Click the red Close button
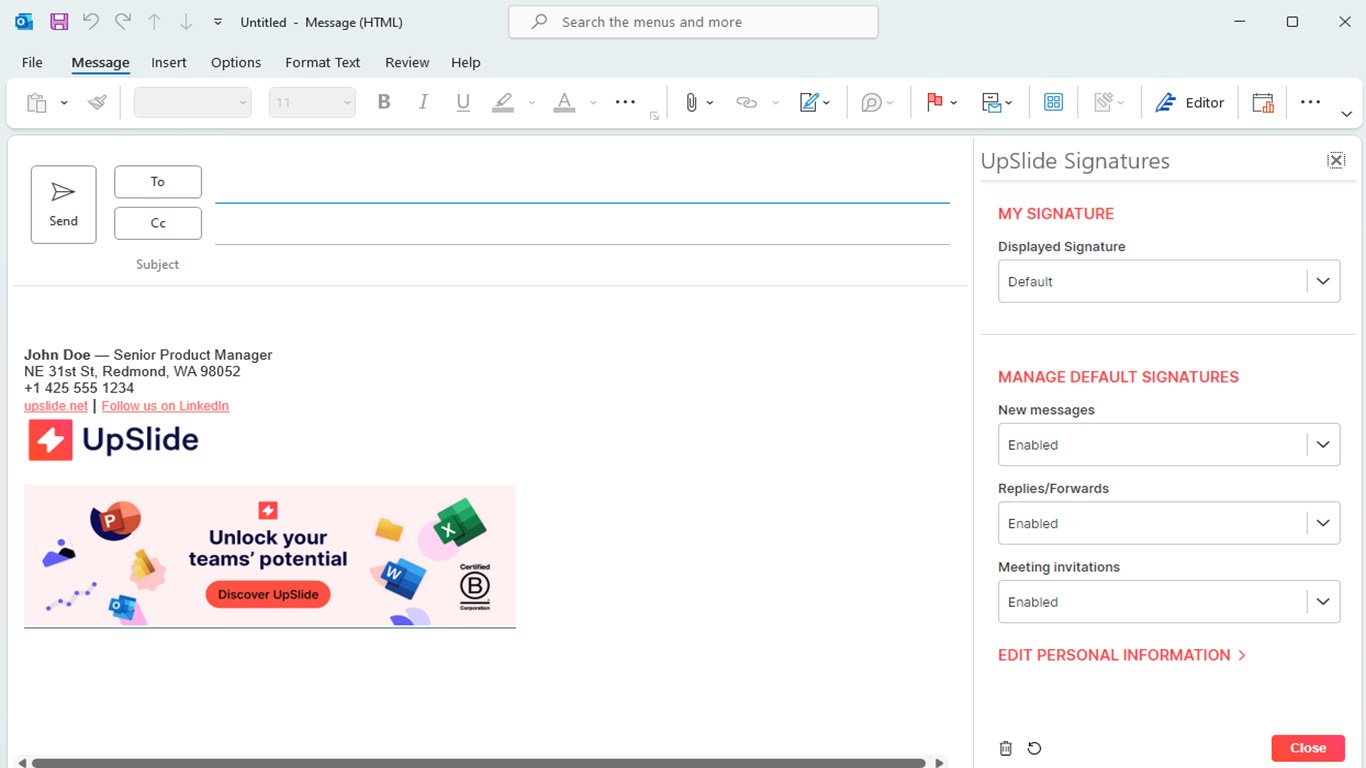The width and height of the screenshot is (1366, 768). (x=1308, y=748)
